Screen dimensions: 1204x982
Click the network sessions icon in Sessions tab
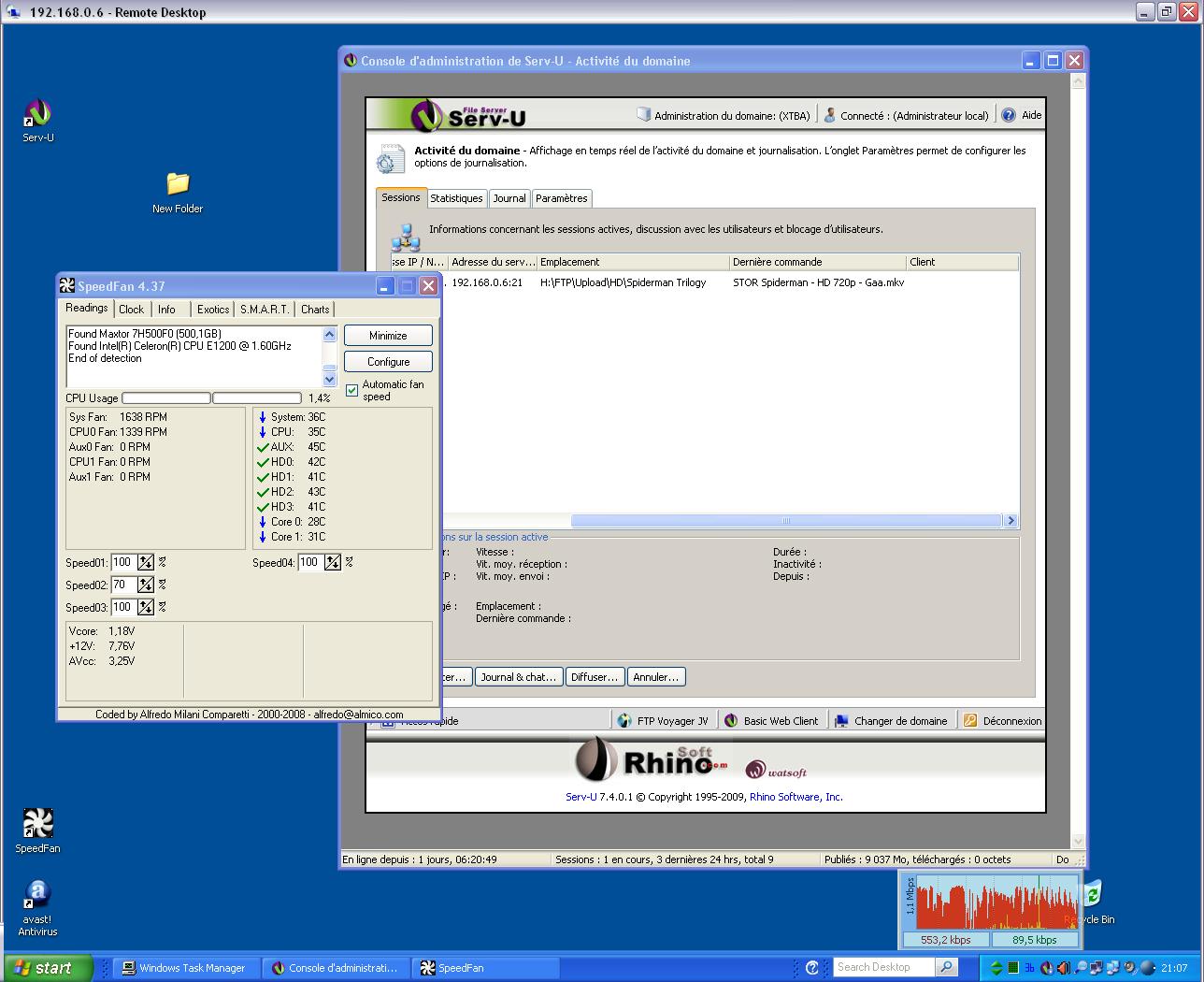tap(406, 238)
